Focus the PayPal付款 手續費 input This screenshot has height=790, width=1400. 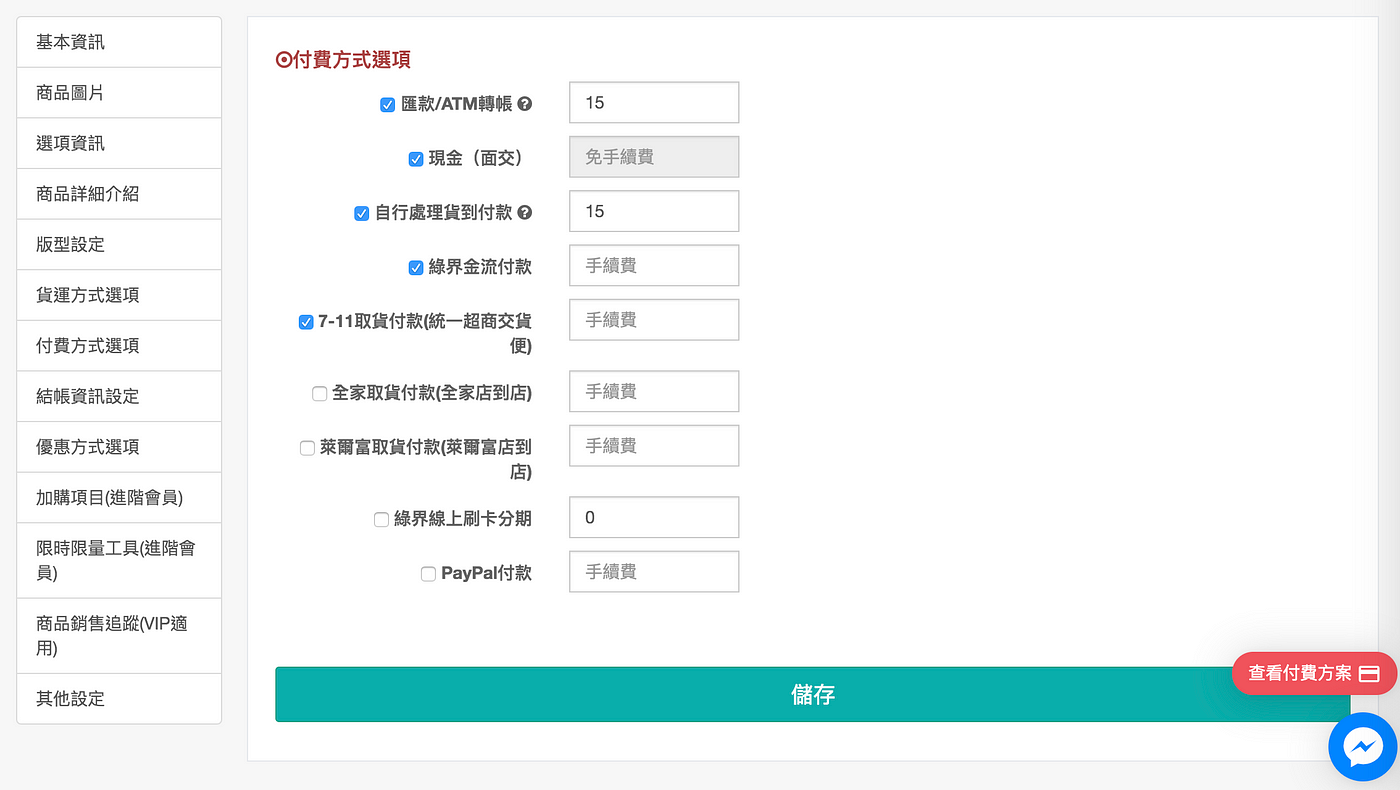click(654, 571)
